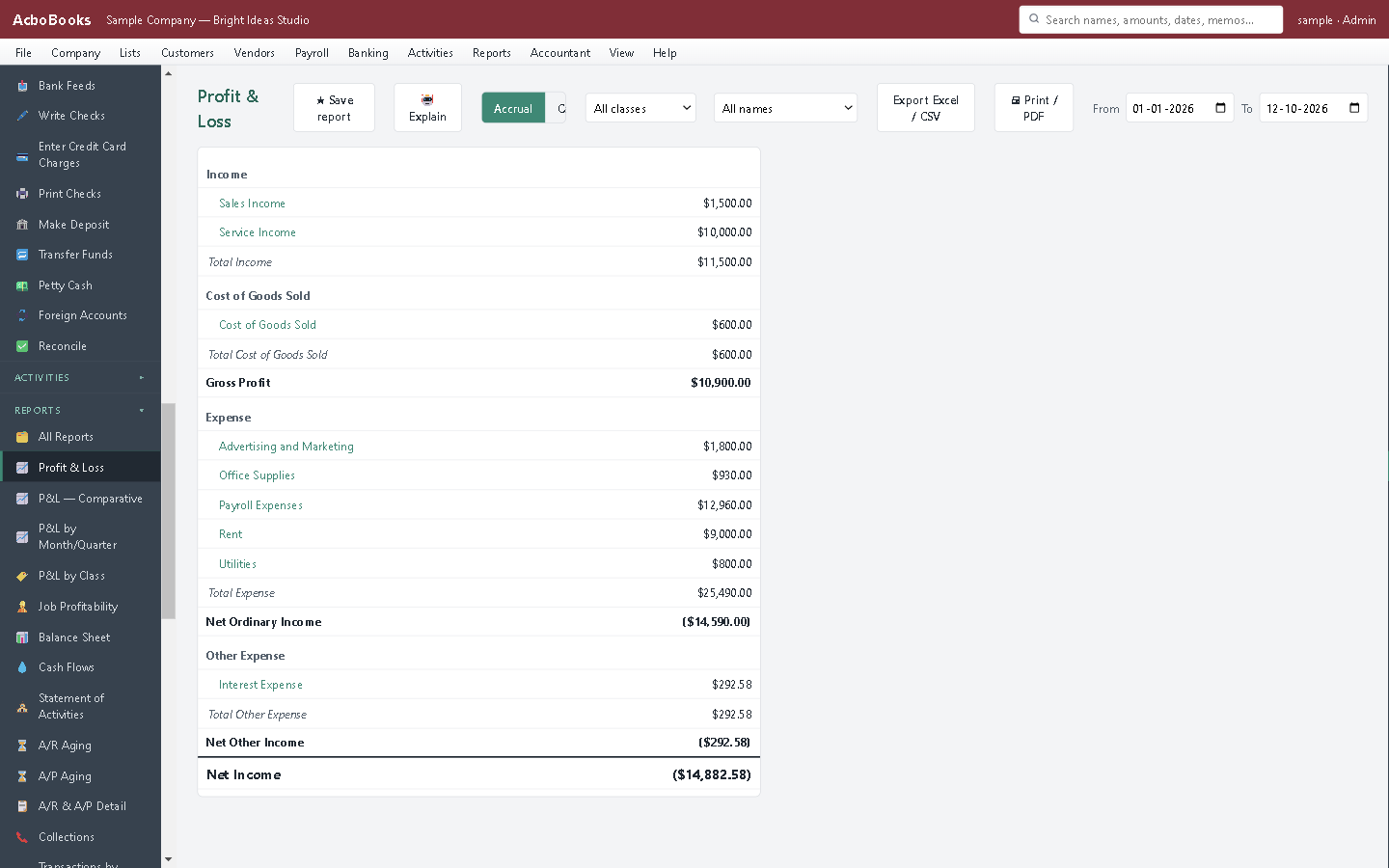This screenshot has height=868, width=1389.
Task: Click the Print / PDF button
Action: [1034, 108]
